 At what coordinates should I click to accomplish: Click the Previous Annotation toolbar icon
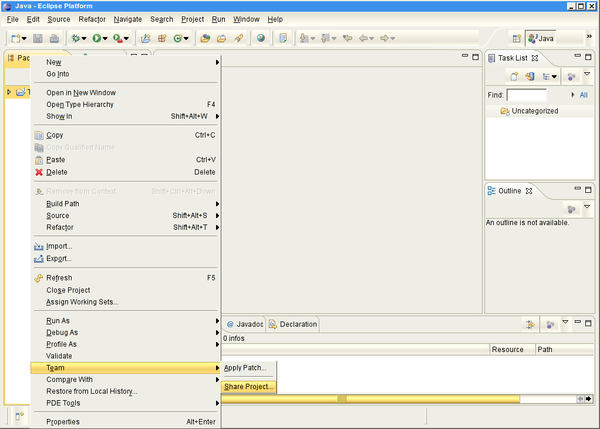point(325,38)
